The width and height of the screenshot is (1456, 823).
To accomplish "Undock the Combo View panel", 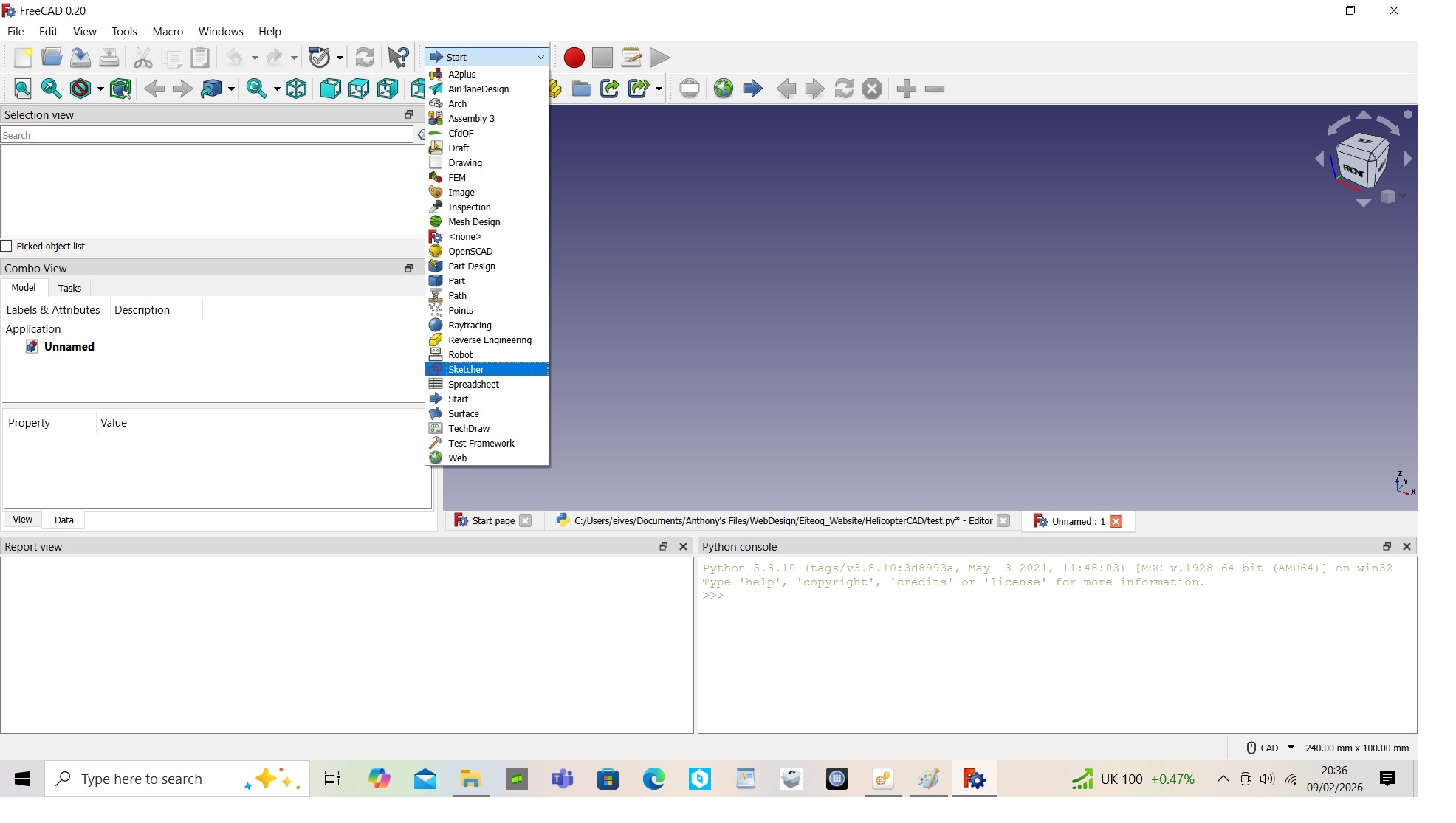I will pos(408,268).
